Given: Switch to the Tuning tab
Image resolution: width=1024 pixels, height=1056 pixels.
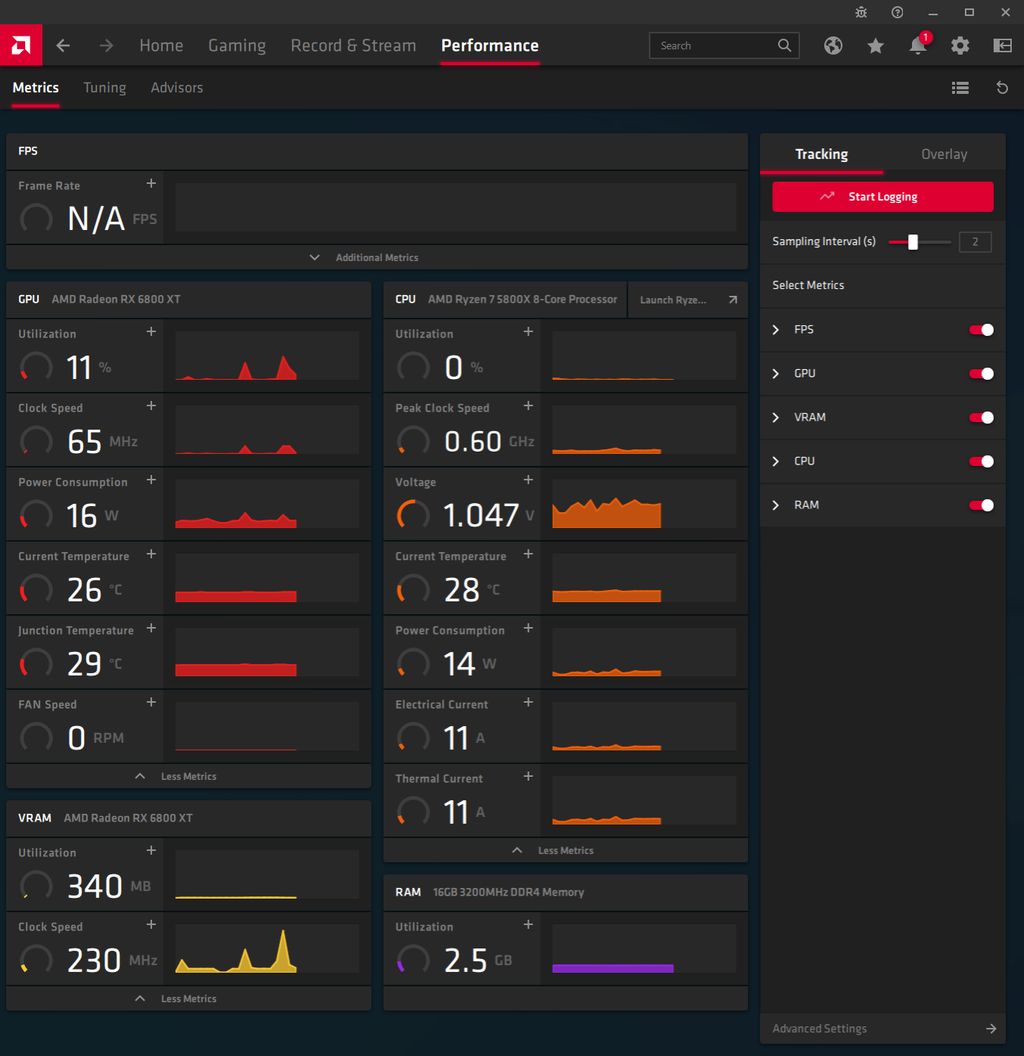Looking at the screenshot, I should (x=104, y=88).
